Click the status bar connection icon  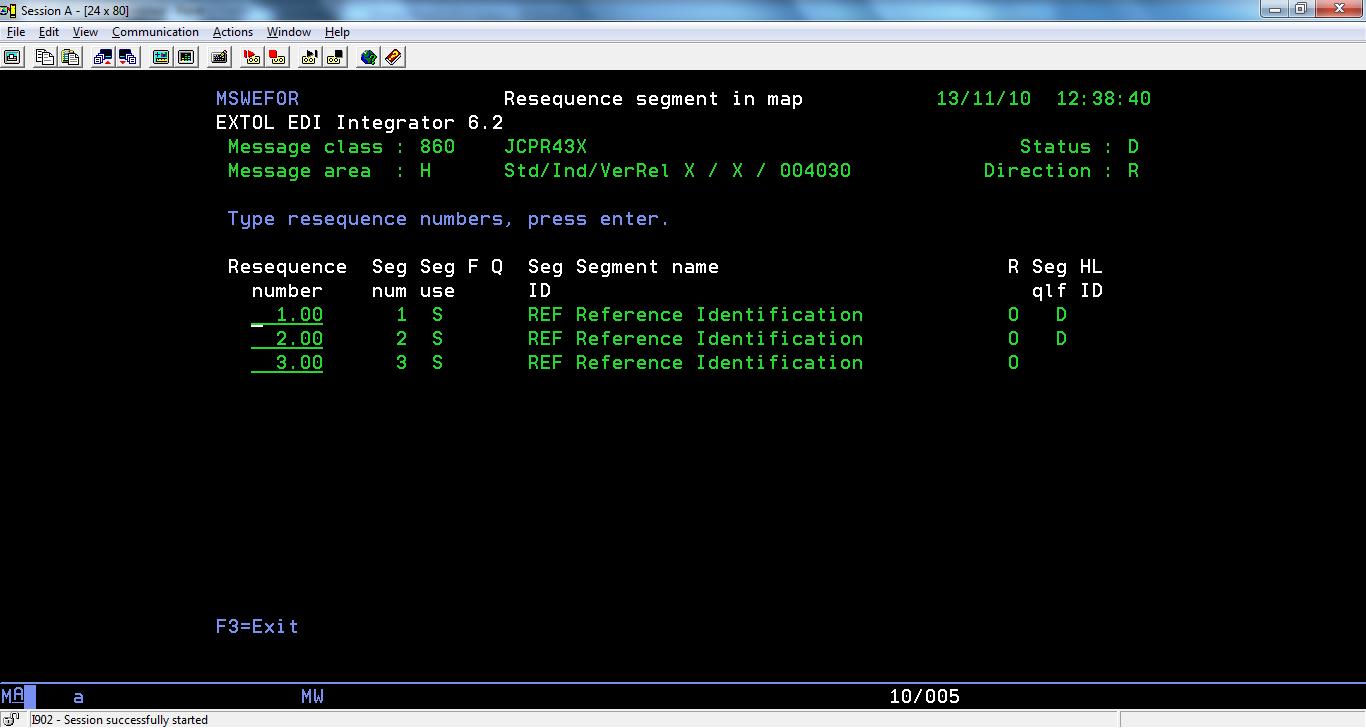[x=12, y=719]
